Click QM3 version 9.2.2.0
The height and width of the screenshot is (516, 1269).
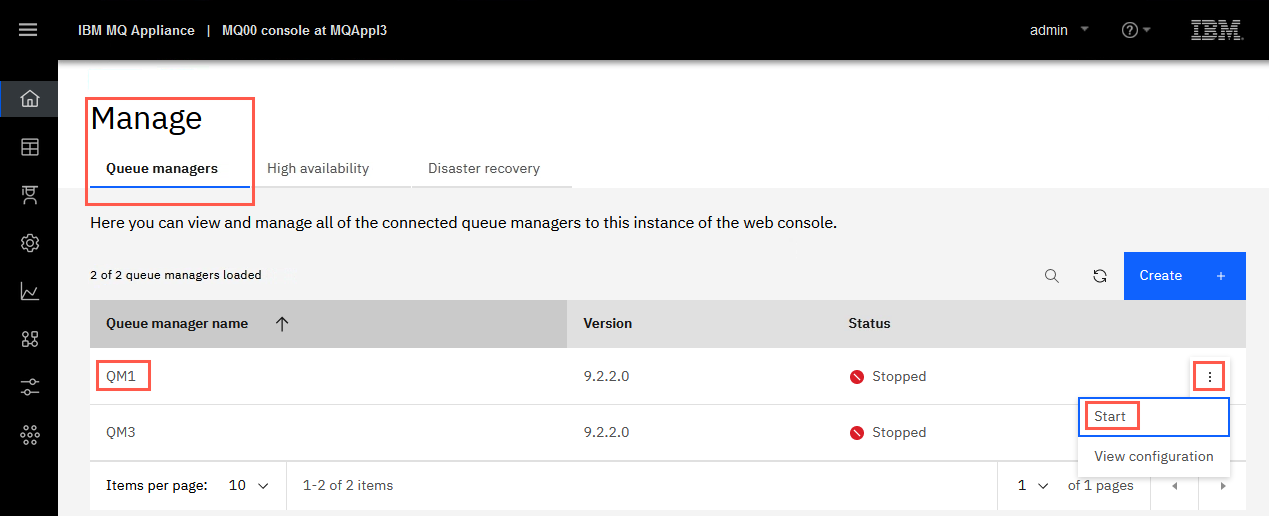606,433
